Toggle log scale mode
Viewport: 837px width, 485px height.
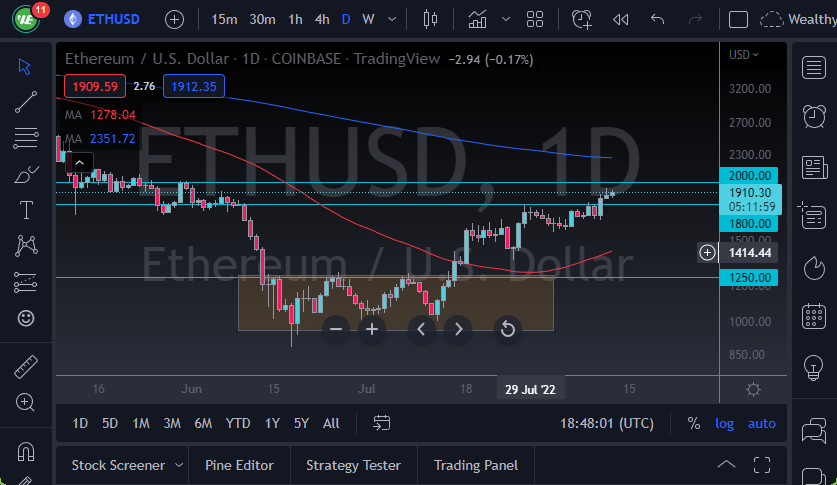click(x=724, y=424)
